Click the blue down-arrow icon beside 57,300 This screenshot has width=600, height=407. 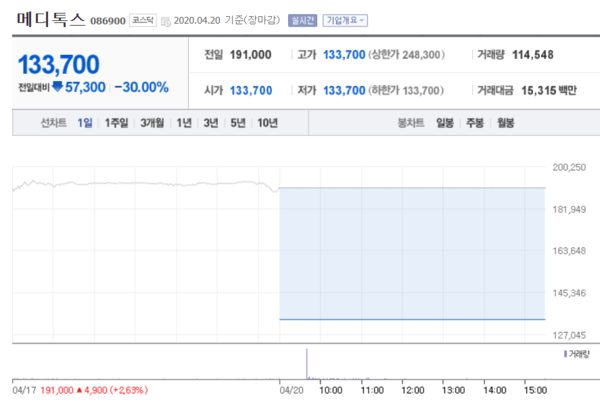57,87
